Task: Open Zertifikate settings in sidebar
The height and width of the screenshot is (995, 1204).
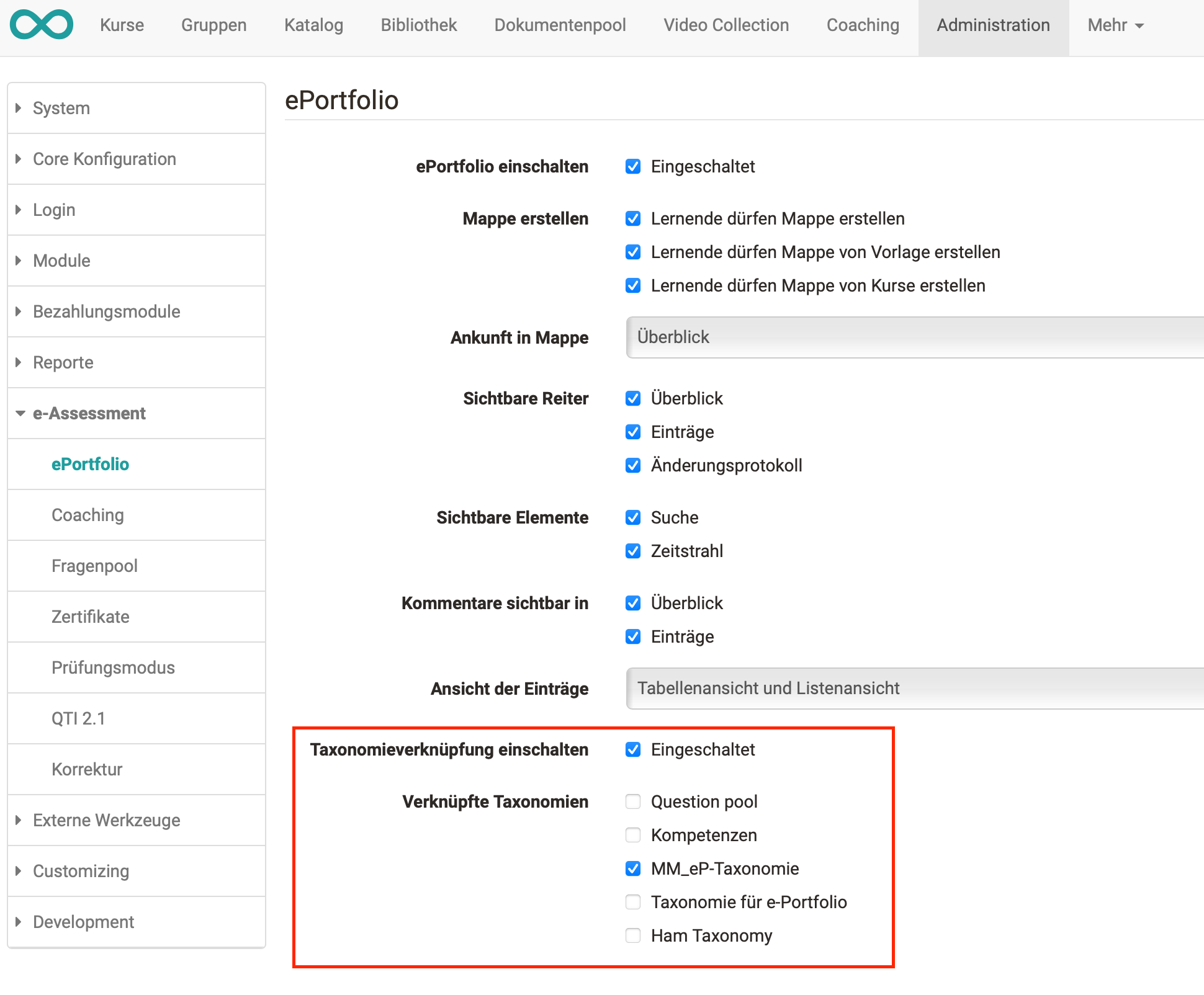Action: pos(91,617)
